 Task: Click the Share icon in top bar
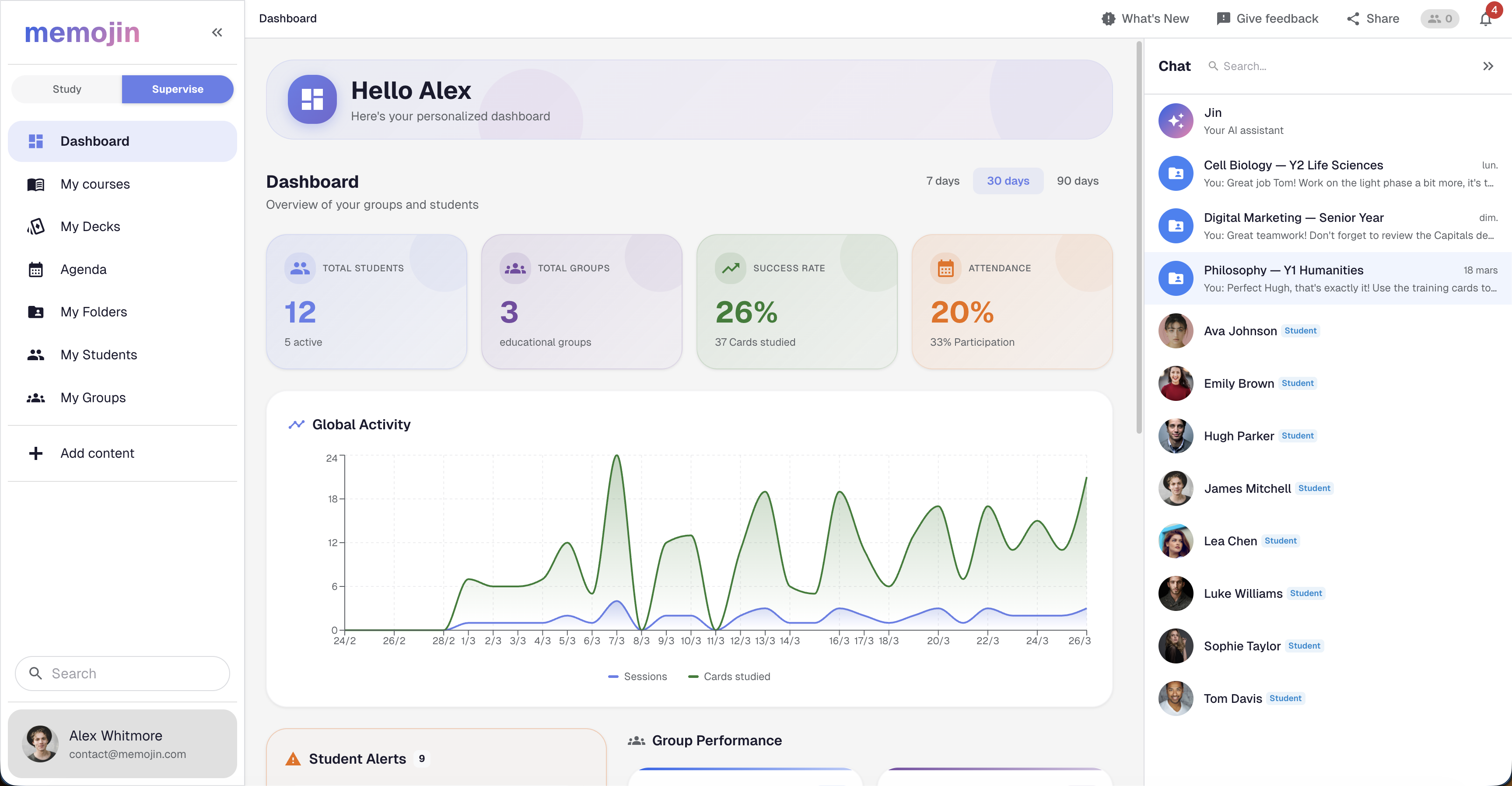point(1353,19)
